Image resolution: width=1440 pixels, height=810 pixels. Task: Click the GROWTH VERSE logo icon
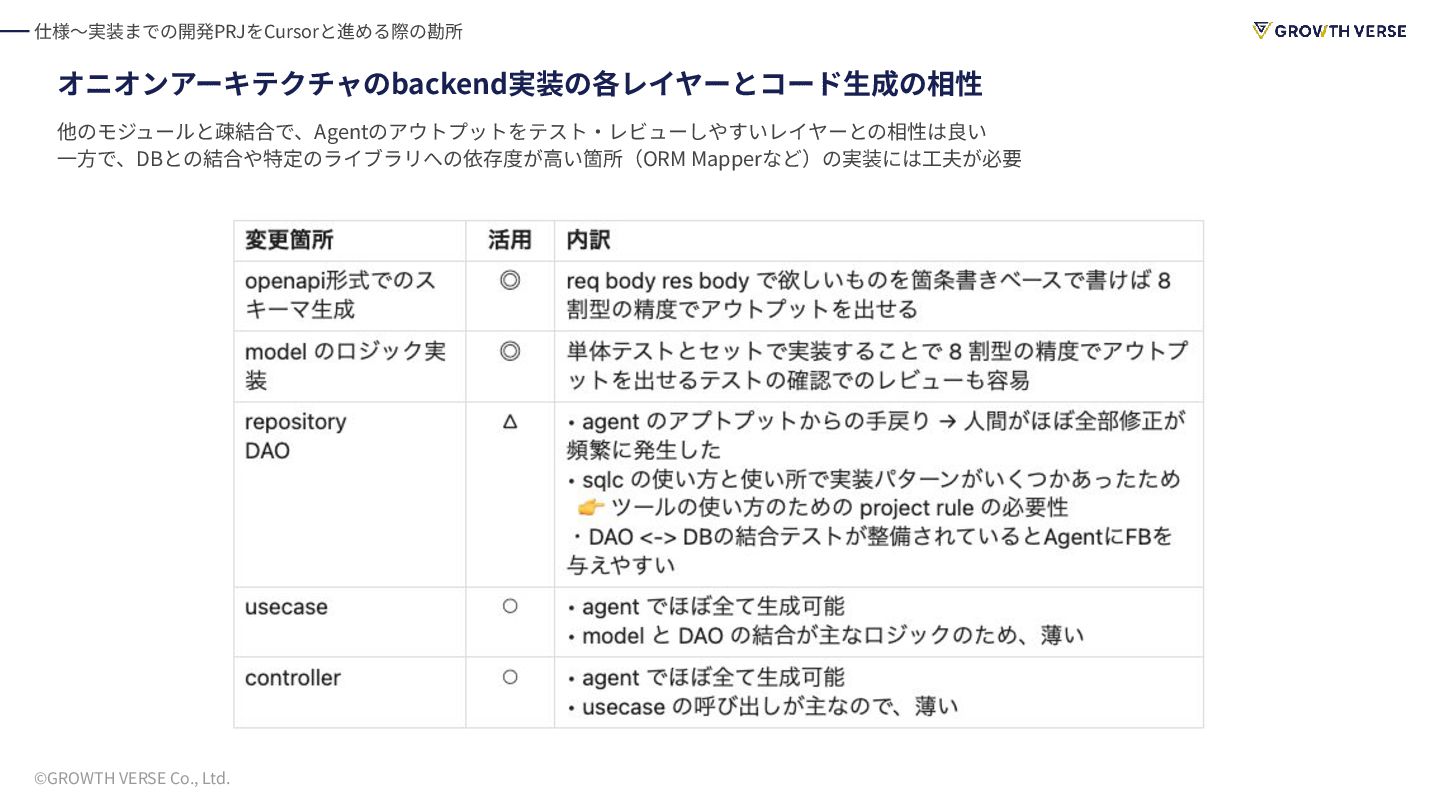click(1262, 31)
